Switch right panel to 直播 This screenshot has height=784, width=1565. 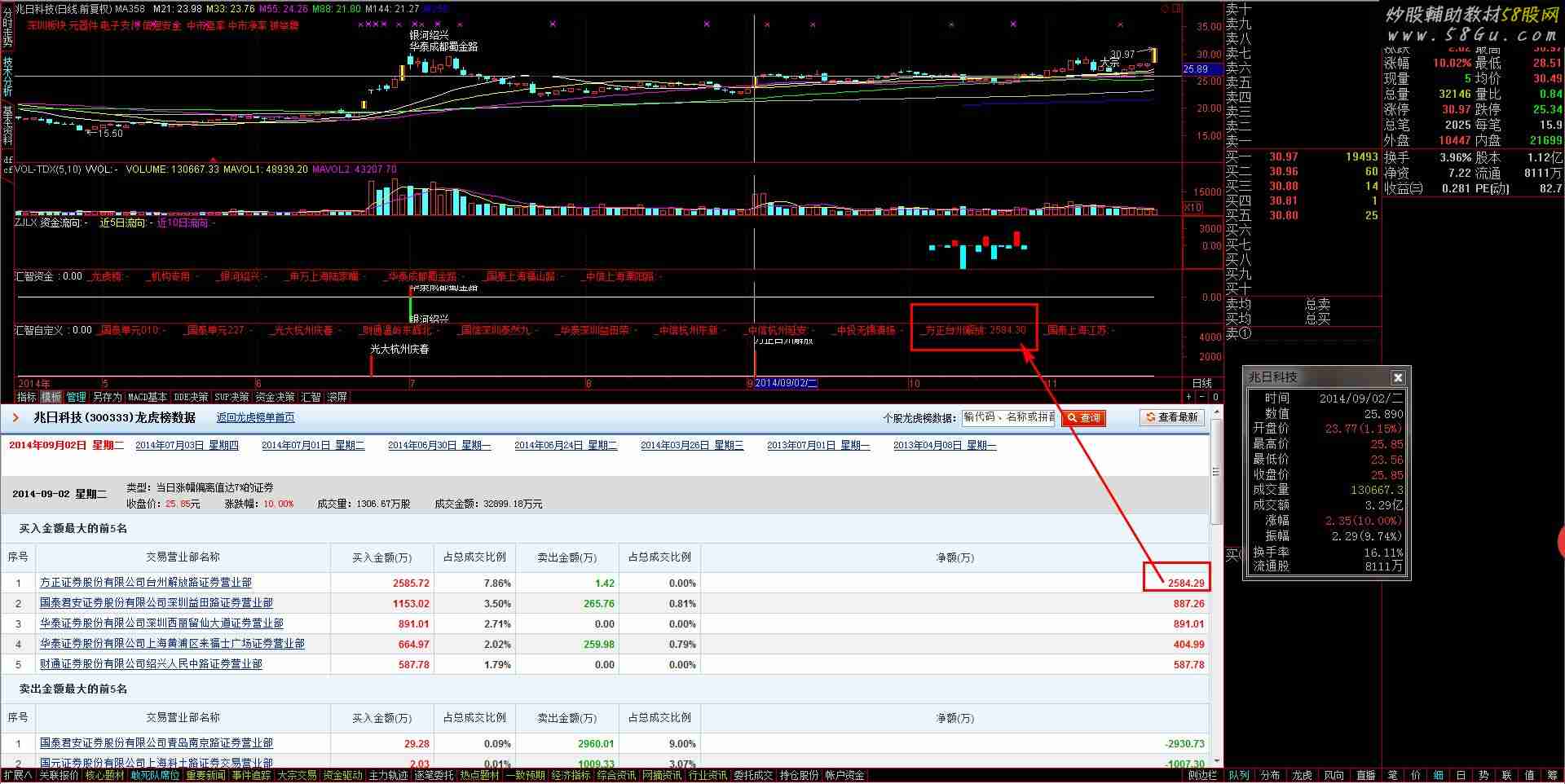click(1366, 775)
